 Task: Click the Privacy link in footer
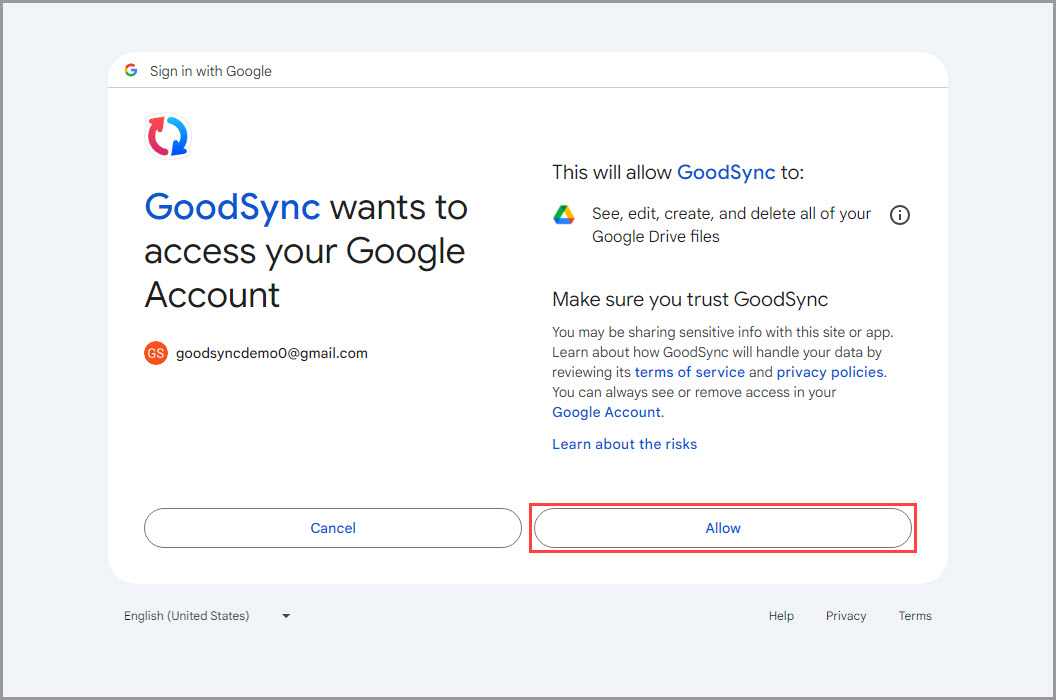point(846,616)
